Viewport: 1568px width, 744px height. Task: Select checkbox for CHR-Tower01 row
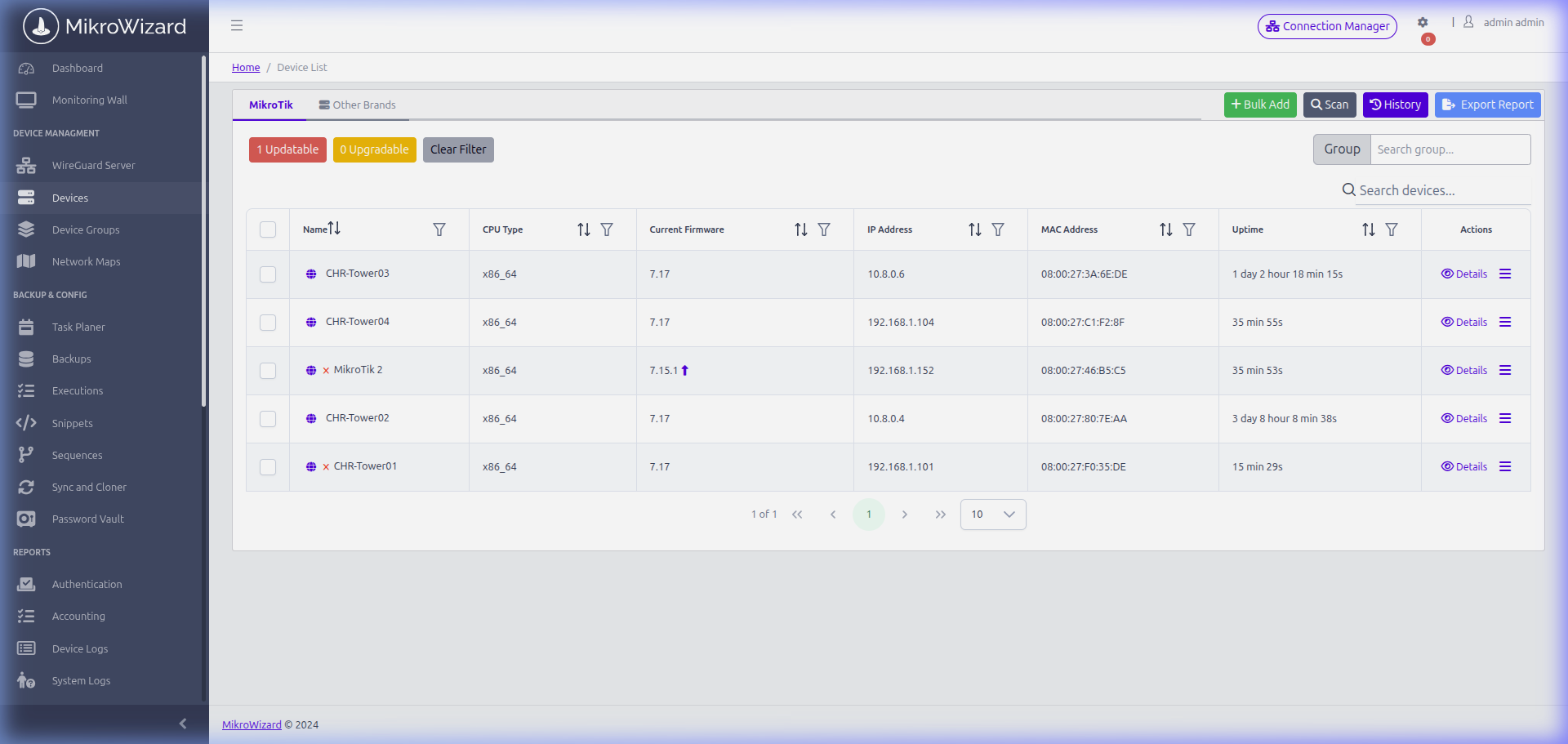[268, 467]
